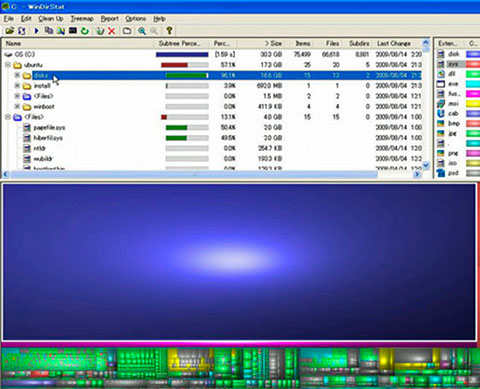The width and height of the screenshot is (480, 389).
Task: Expand the disks folder node
Action: [17, 75]
